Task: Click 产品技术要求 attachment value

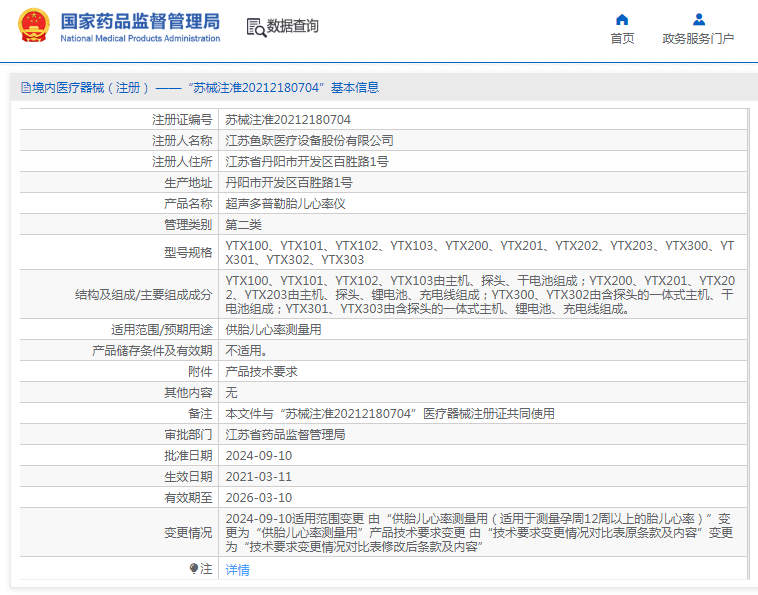Action: click(x=262, y=372)
